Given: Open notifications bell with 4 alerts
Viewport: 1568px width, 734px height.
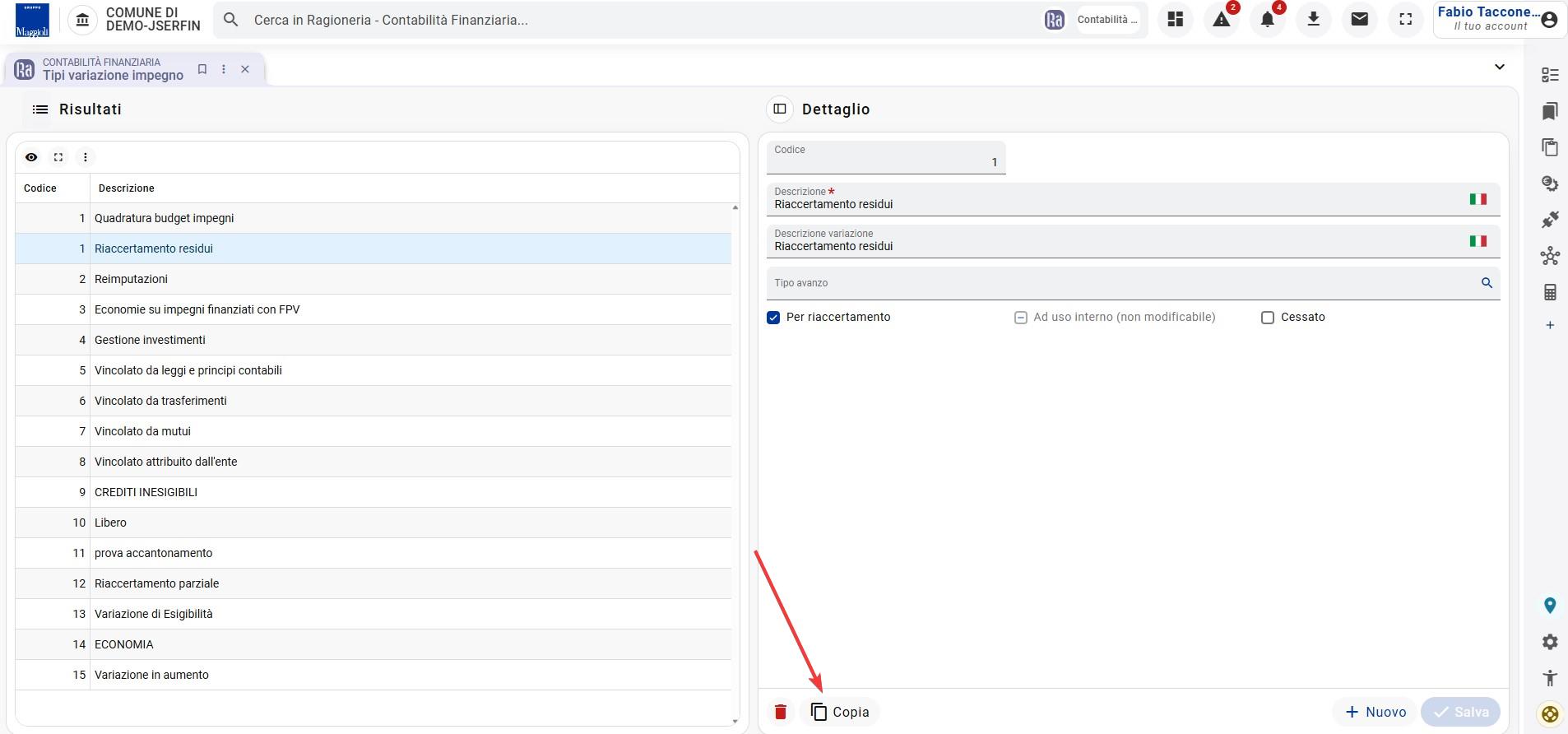Looking at the screenshot, I should pyautogui.click(x=1268, y=20).
